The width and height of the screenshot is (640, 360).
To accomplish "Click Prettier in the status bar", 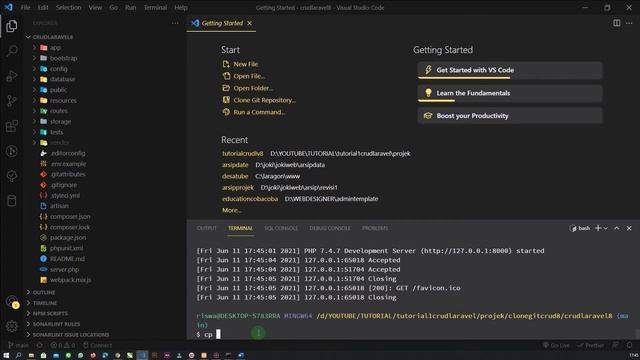I will coord(590,345).
